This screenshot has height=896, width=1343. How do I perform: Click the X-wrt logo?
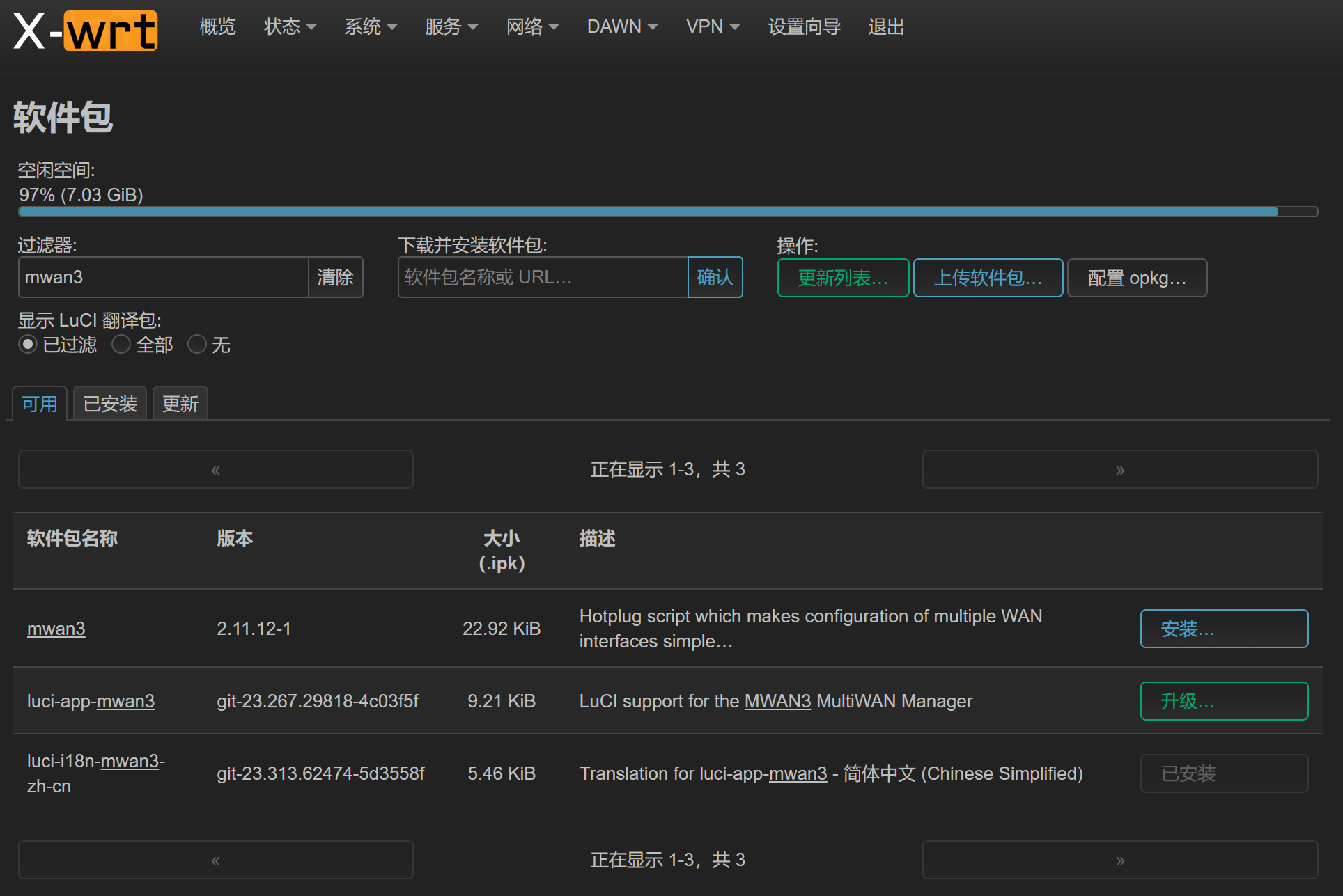[x=84, y=31]
